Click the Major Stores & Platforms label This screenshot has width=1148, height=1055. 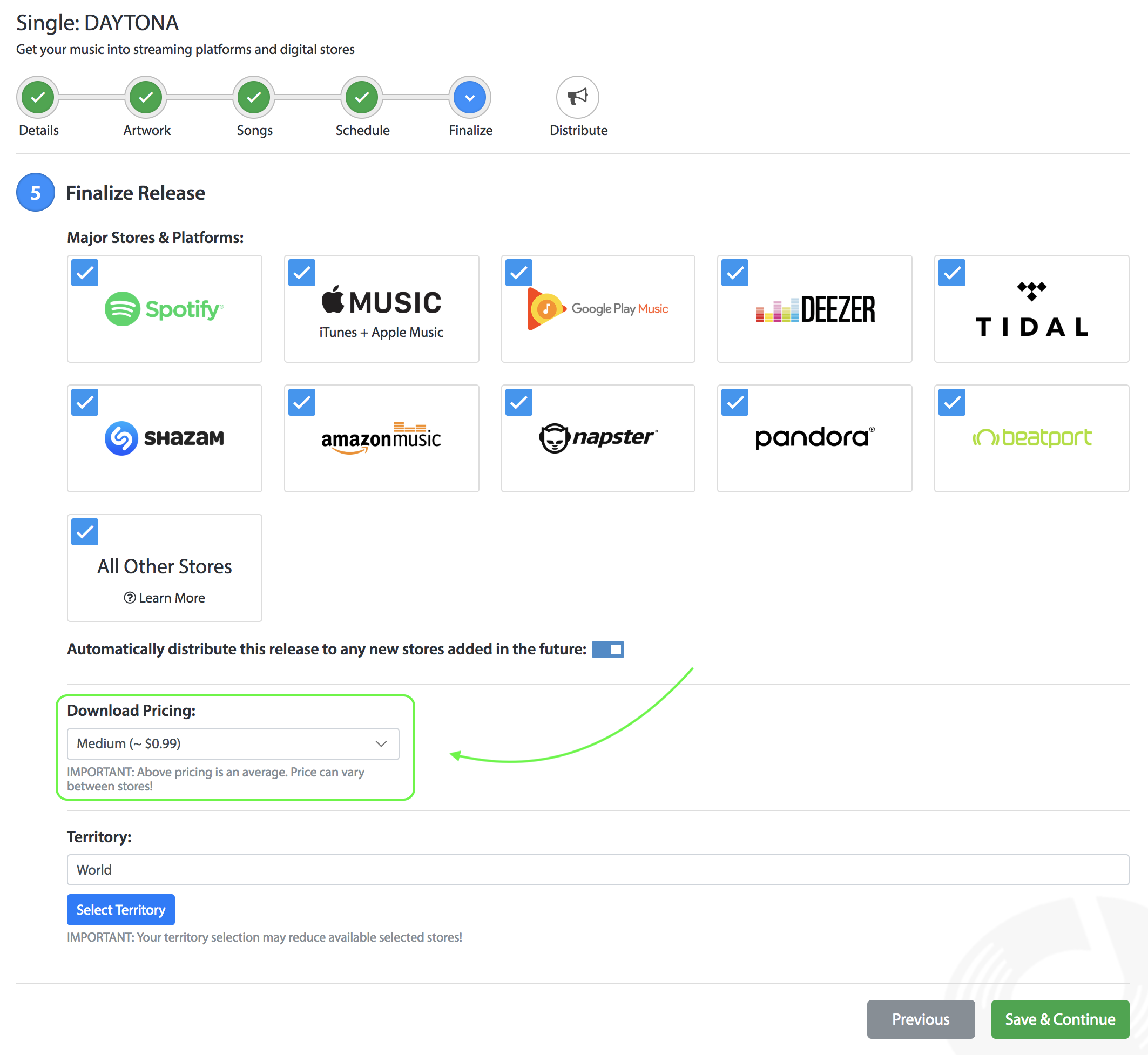[x=156, y=238]
